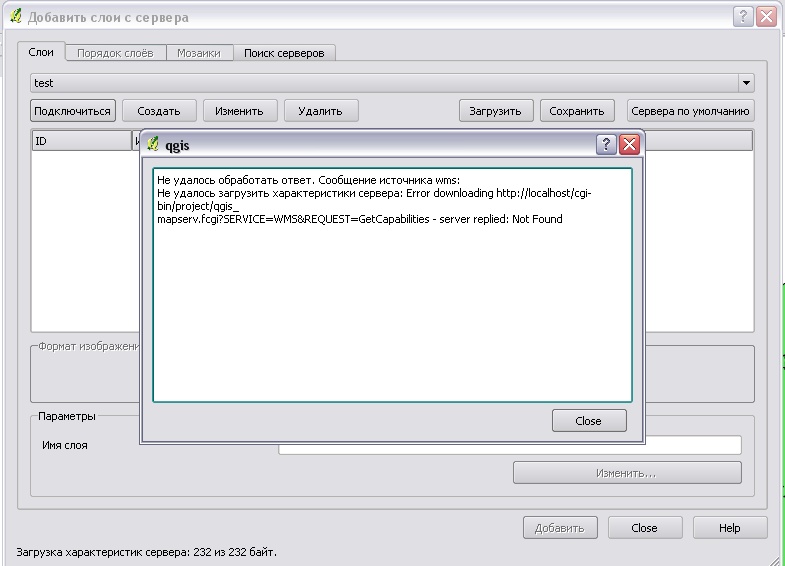The image size is (785, 566).
Task: Close the Add layers from server window
Action: [x=766, y=17]
